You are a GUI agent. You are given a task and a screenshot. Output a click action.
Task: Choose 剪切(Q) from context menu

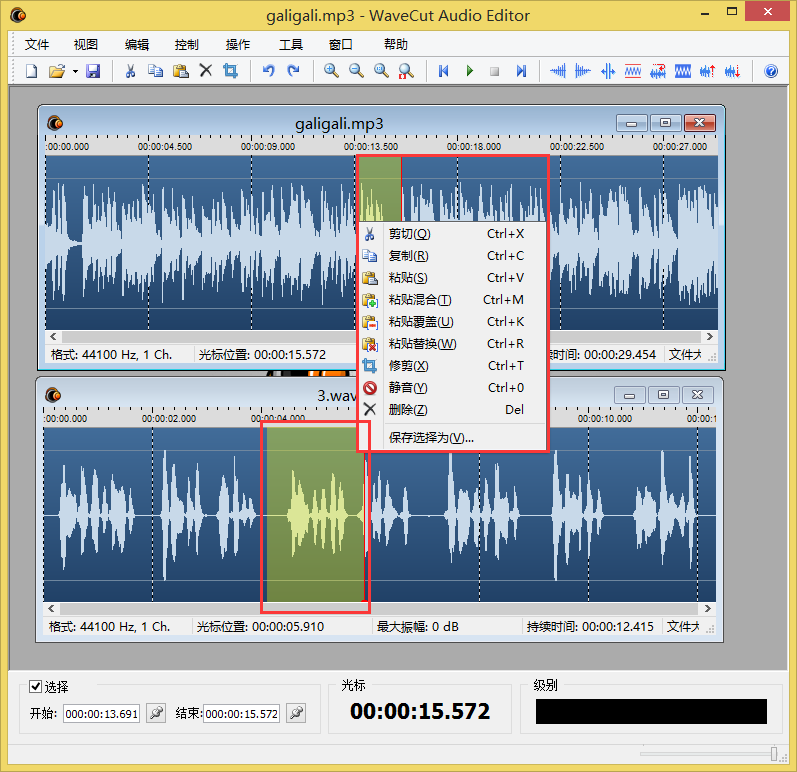(452, 234)
